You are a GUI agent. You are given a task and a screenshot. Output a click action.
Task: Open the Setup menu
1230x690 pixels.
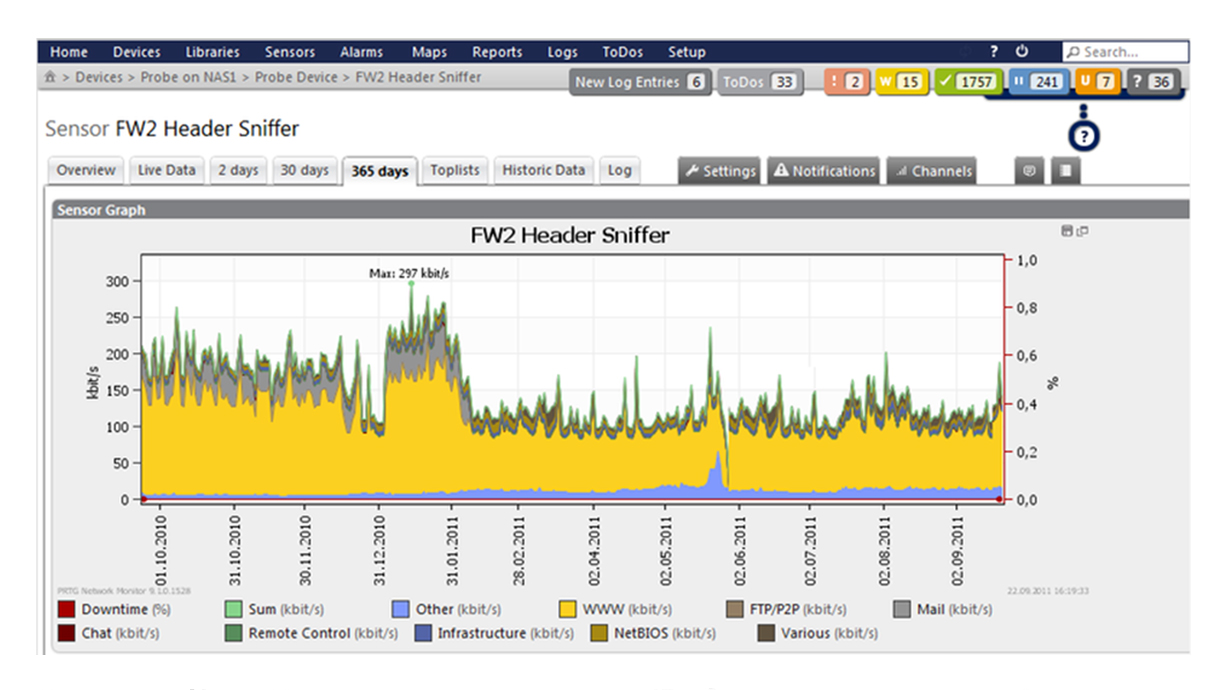tap(686, 52)
